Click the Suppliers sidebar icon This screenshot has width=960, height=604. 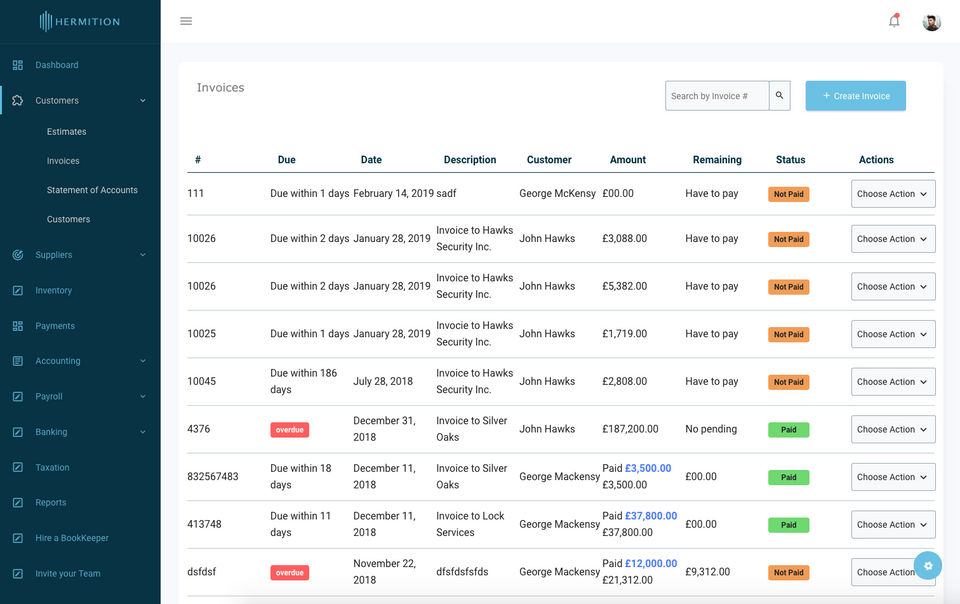pyautogui.click(x=18, y=255)
